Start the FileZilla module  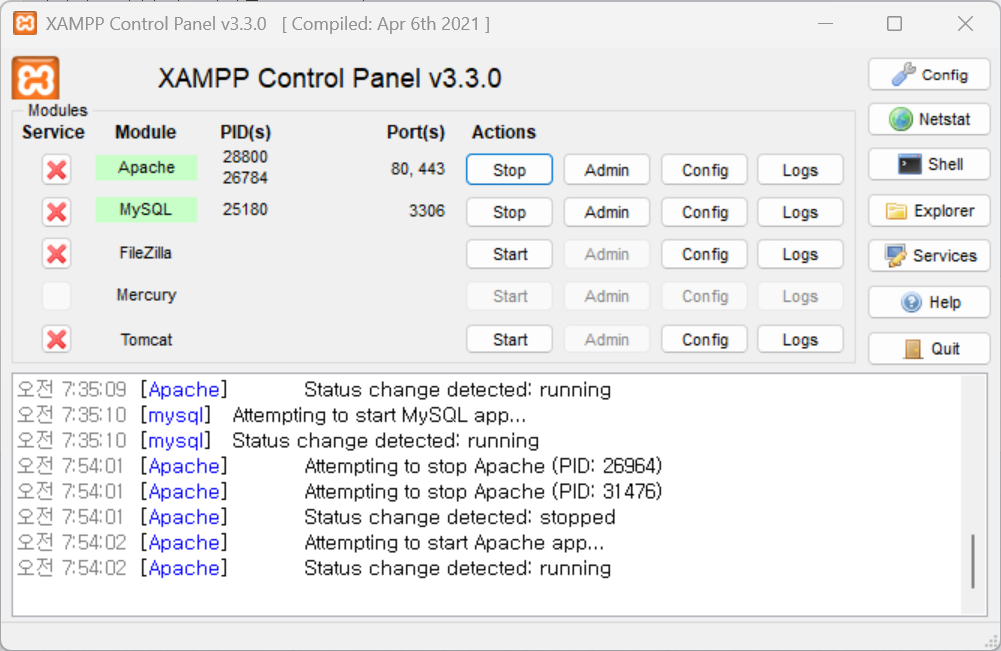click(509, 254)
